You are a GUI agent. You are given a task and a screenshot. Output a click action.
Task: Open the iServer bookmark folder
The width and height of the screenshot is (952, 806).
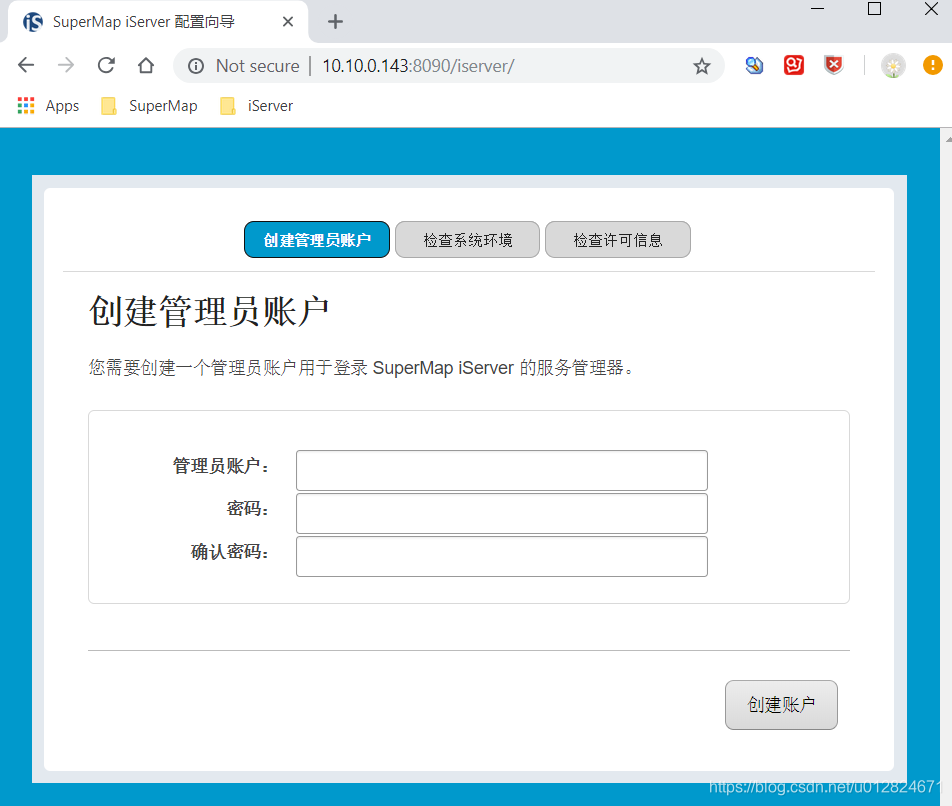(257, 106)
